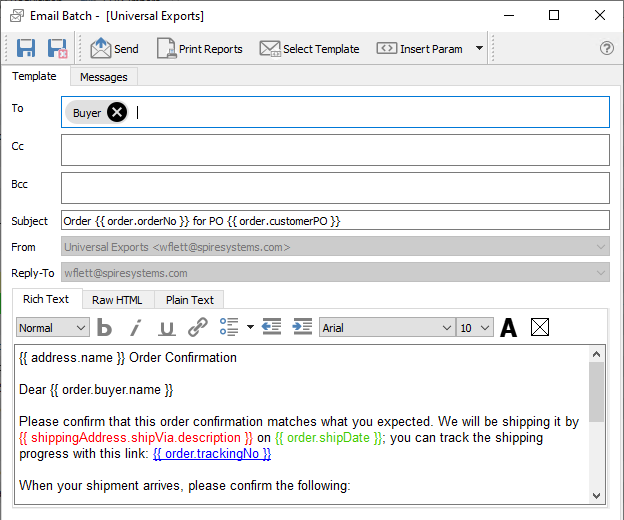This screenshot has height=520, width=624.
Task: Close the Email Batch window
Action: [600, 16]
